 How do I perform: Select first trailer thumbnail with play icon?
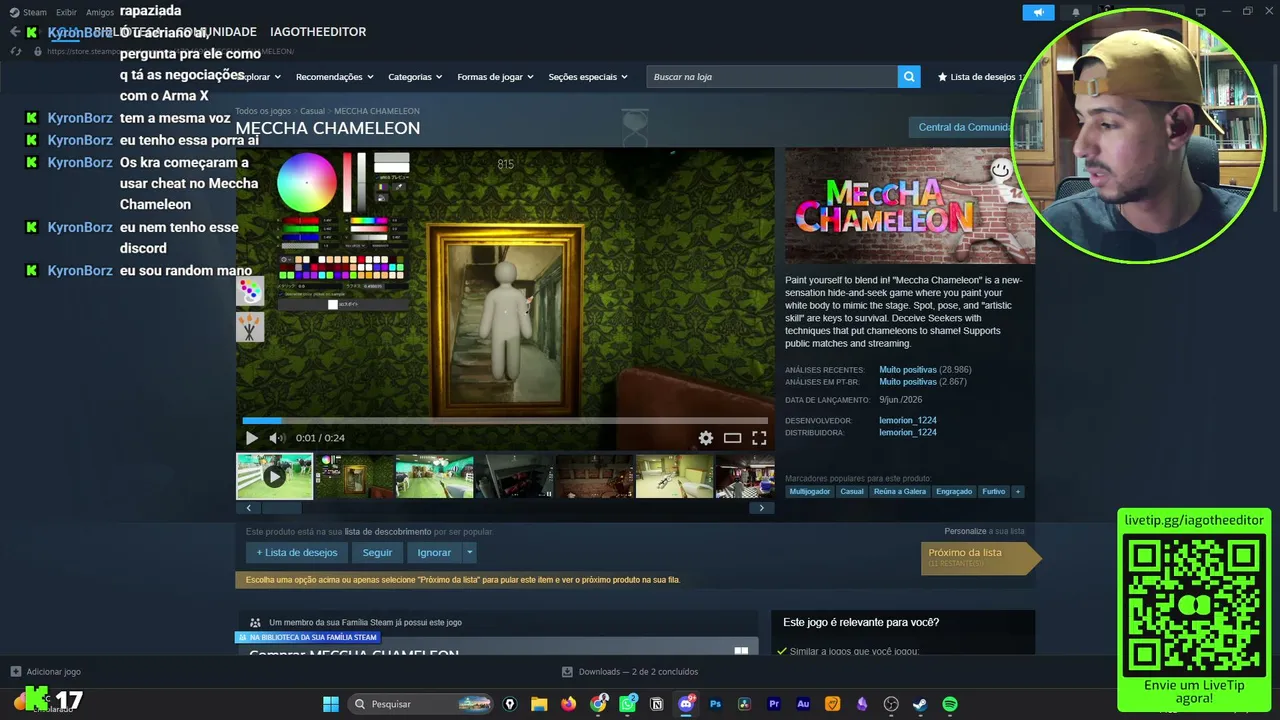pos(274,477)
